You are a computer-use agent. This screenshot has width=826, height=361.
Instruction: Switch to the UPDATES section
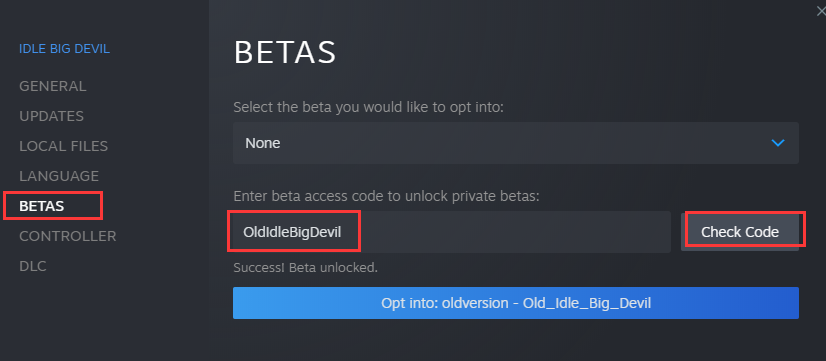[52, 116]
